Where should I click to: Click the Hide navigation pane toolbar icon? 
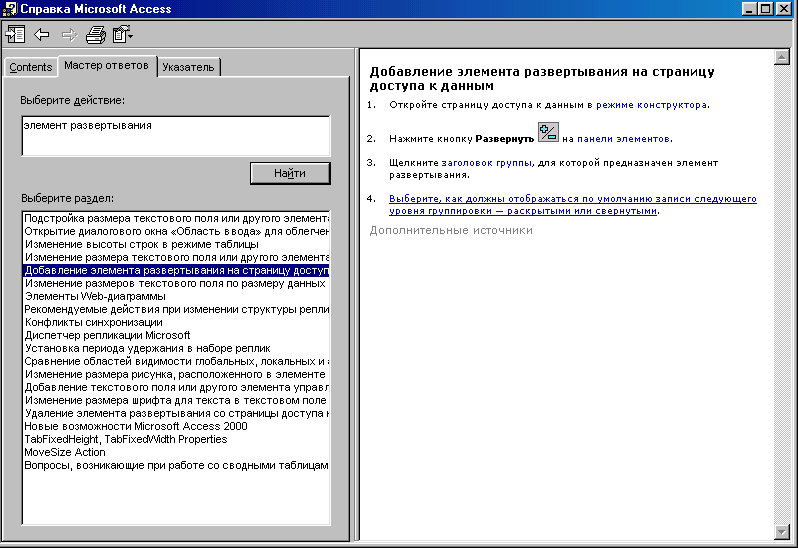15,35
